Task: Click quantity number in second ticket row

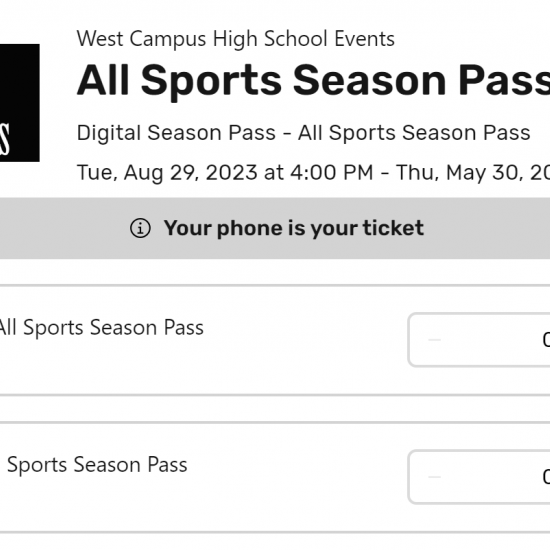Action: (546, 477)
